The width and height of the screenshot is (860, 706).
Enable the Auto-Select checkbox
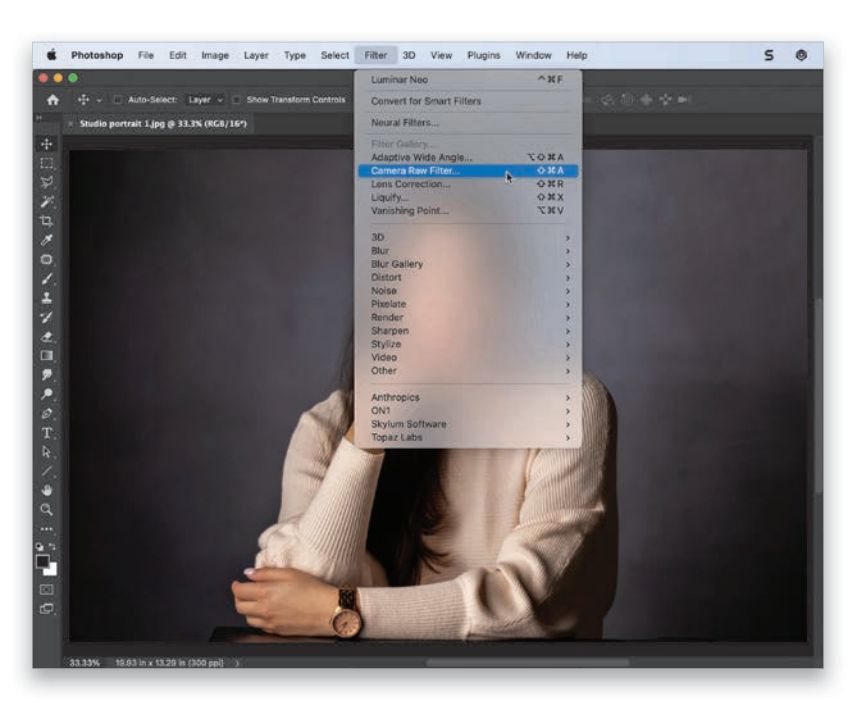[117, 100]
